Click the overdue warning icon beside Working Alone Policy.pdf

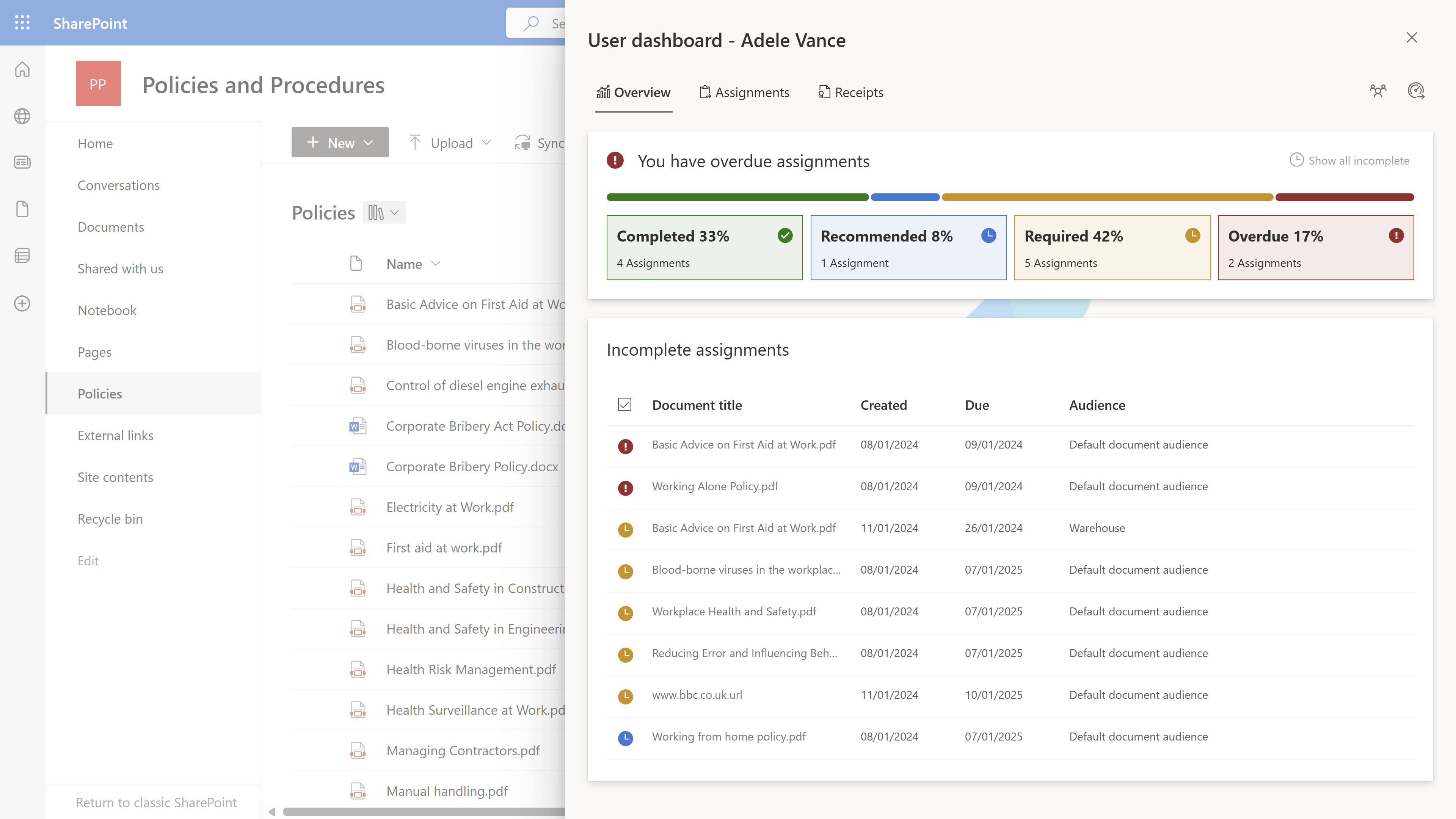[x=625, y=487]
